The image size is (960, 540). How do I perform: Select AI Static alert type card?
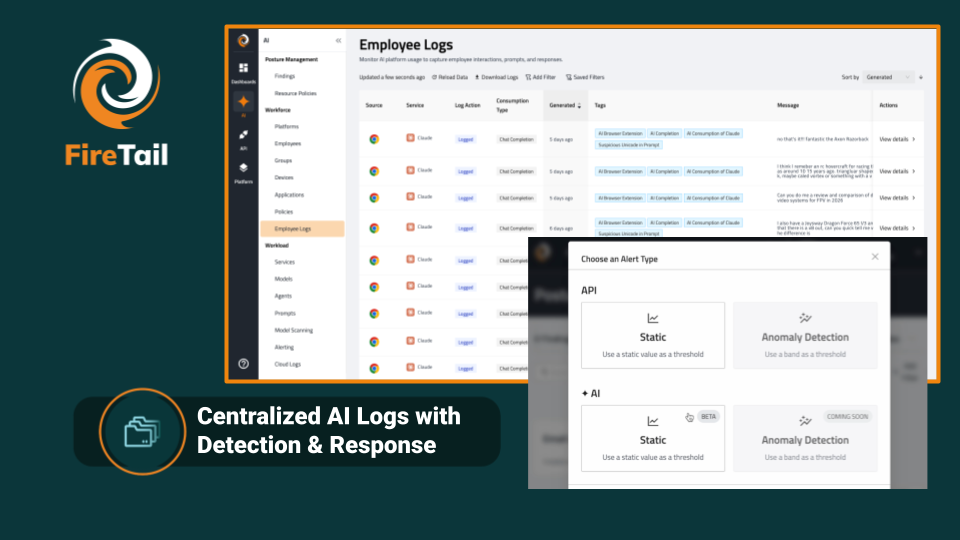click(x=653, y=438)
